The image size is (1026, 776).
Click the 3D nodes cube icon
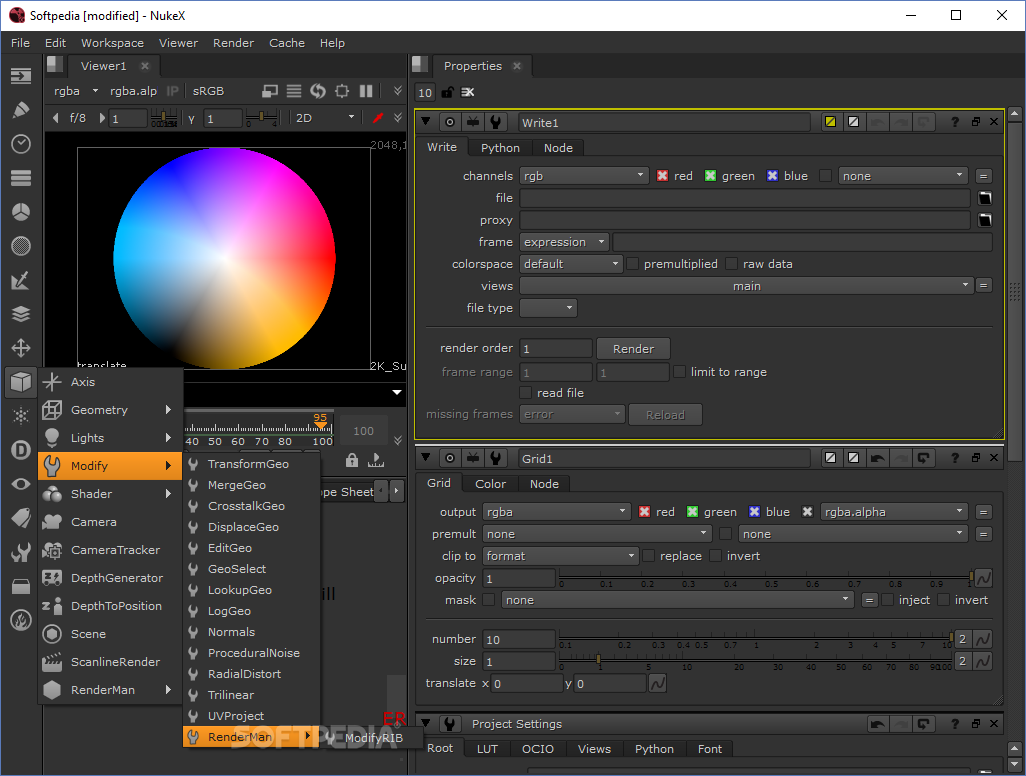(21, 382)
